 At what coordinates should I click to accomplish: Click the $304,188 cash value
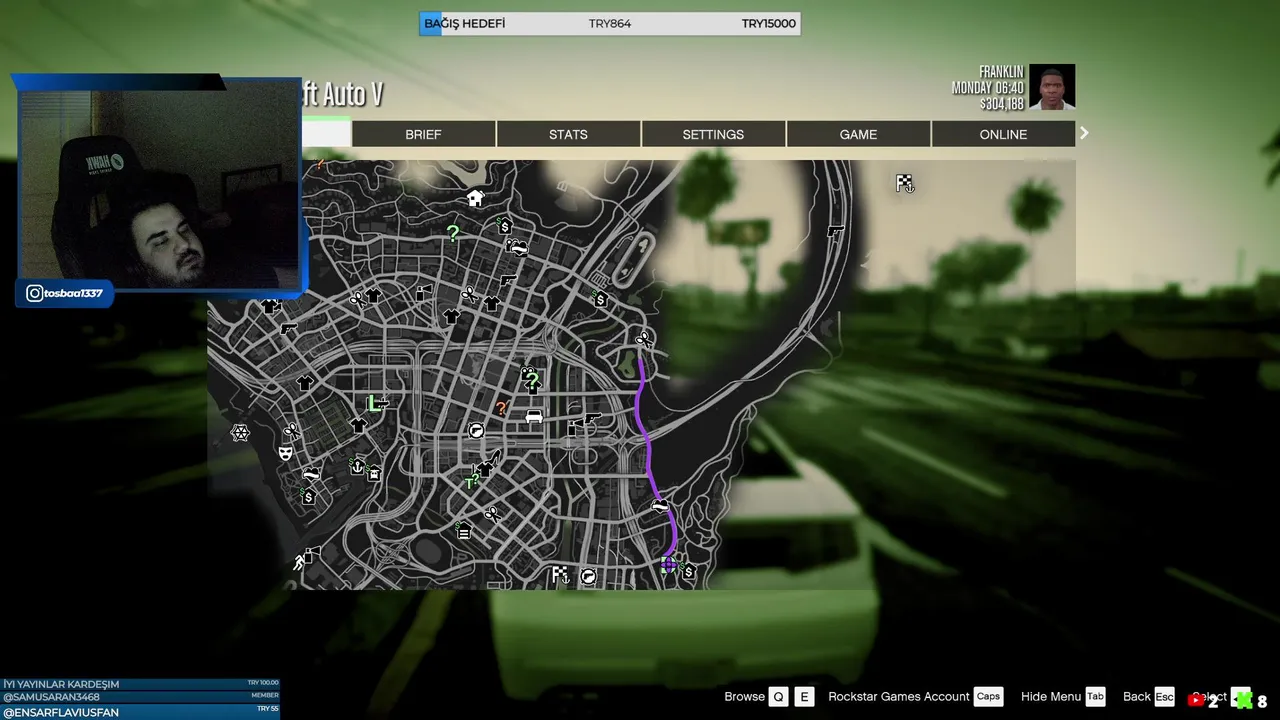pos(1002,104)
